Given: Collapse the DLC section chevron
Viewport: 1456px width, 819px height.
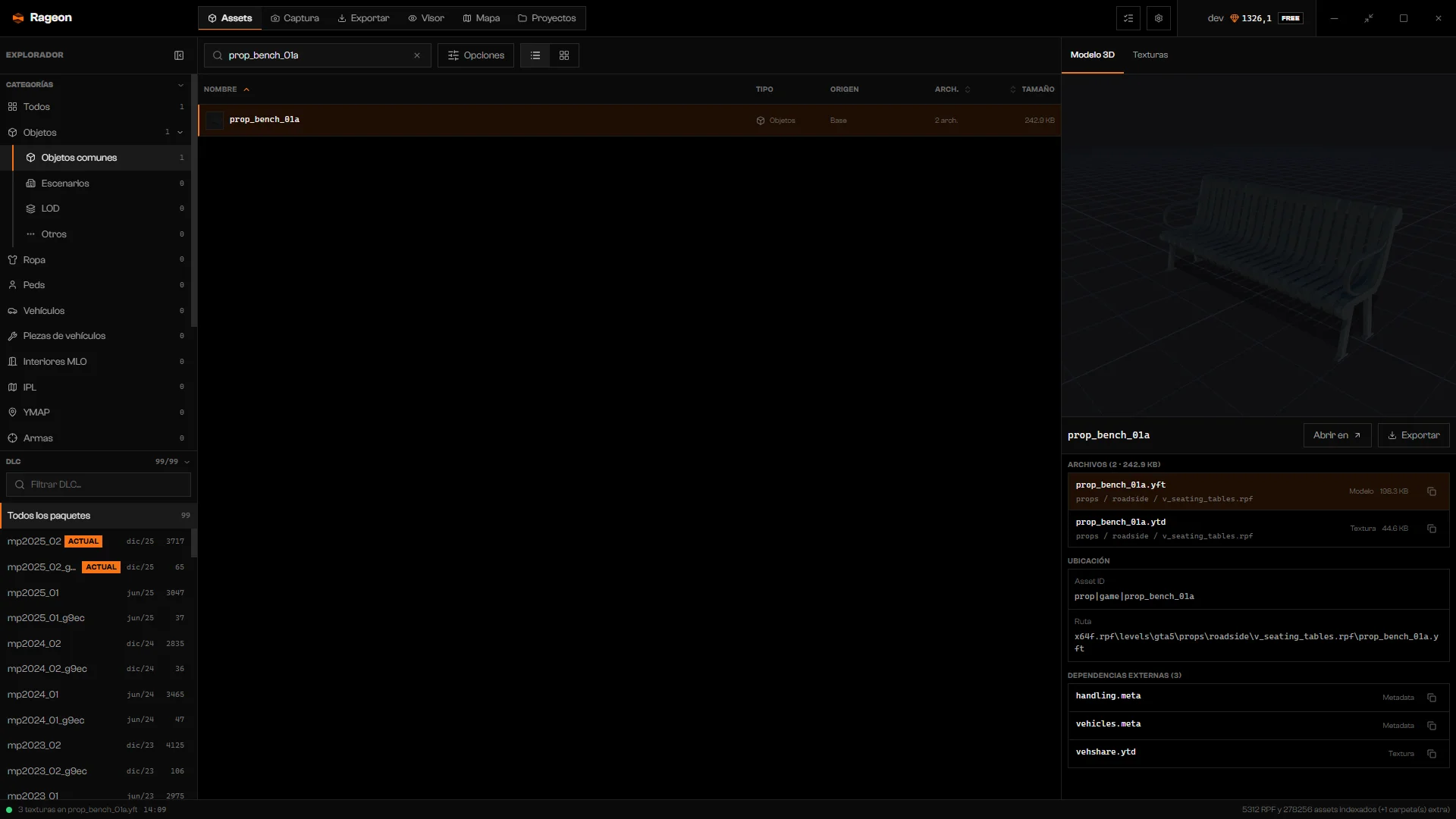Looking at the screenshot, I should [187, 462].
